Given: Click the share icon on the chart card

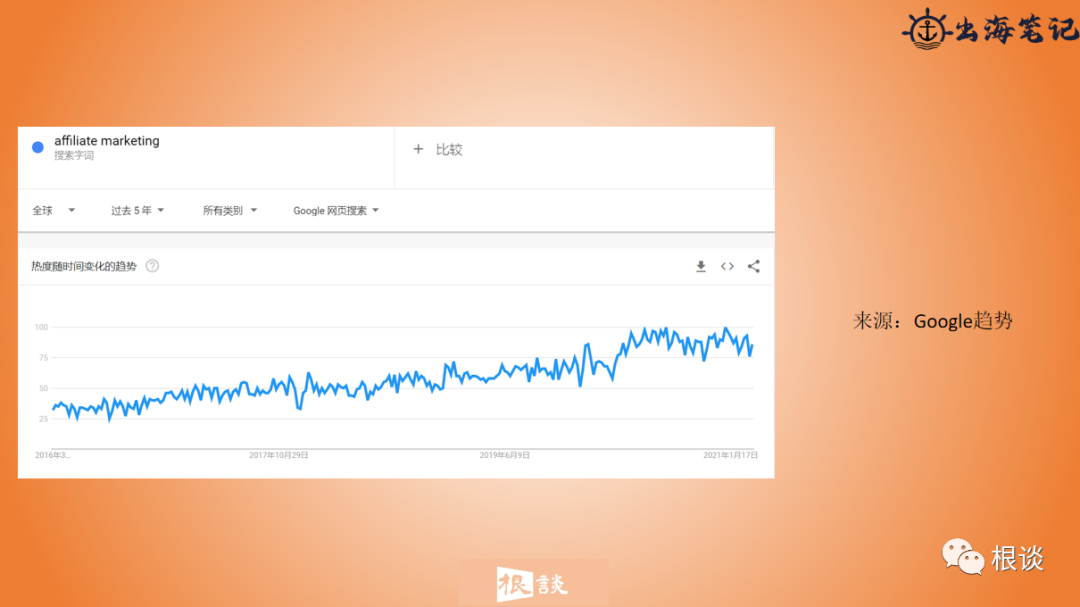Looking at the screenshot, I should 754,266.
